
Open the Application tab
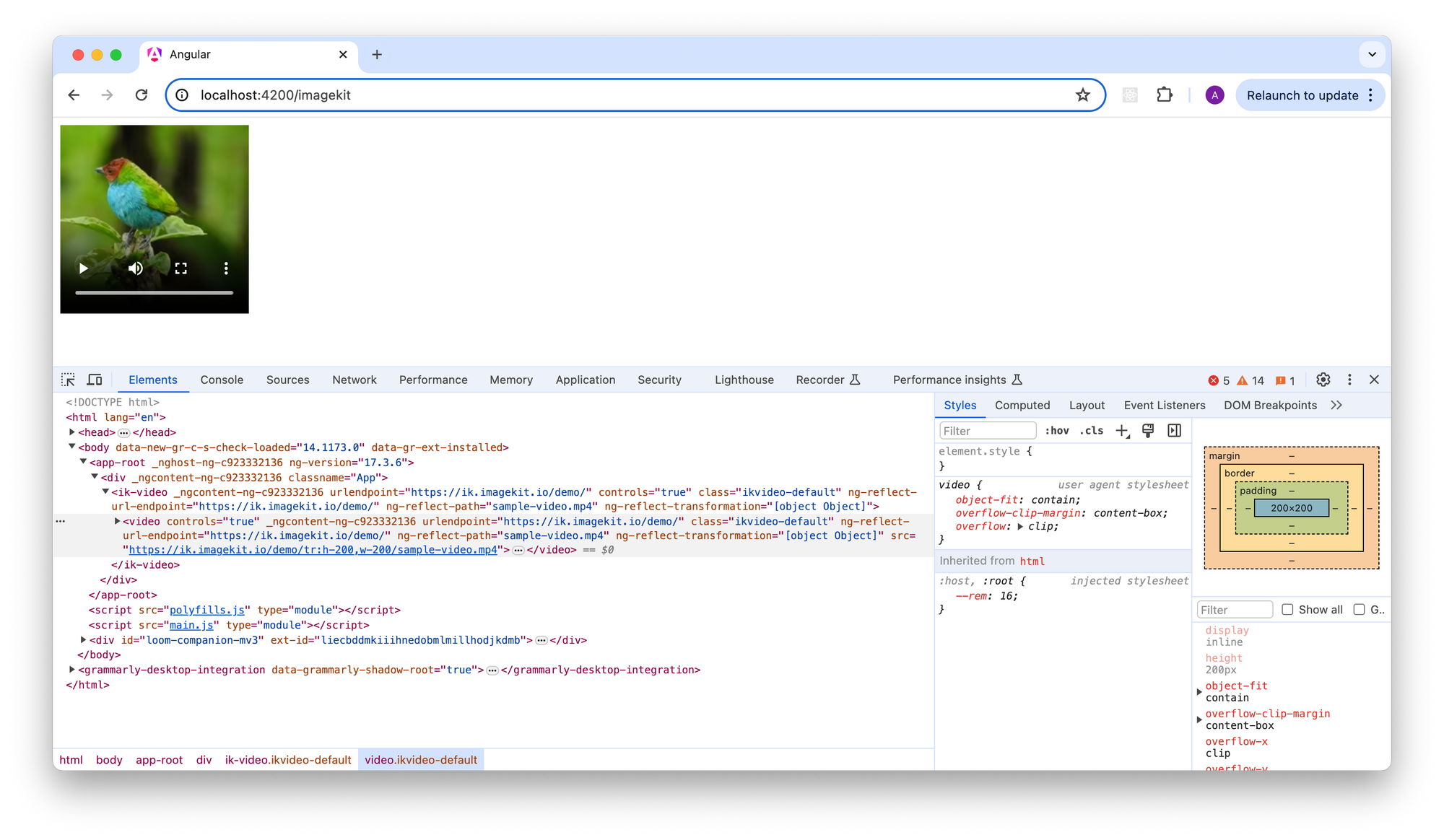[586, 380]
